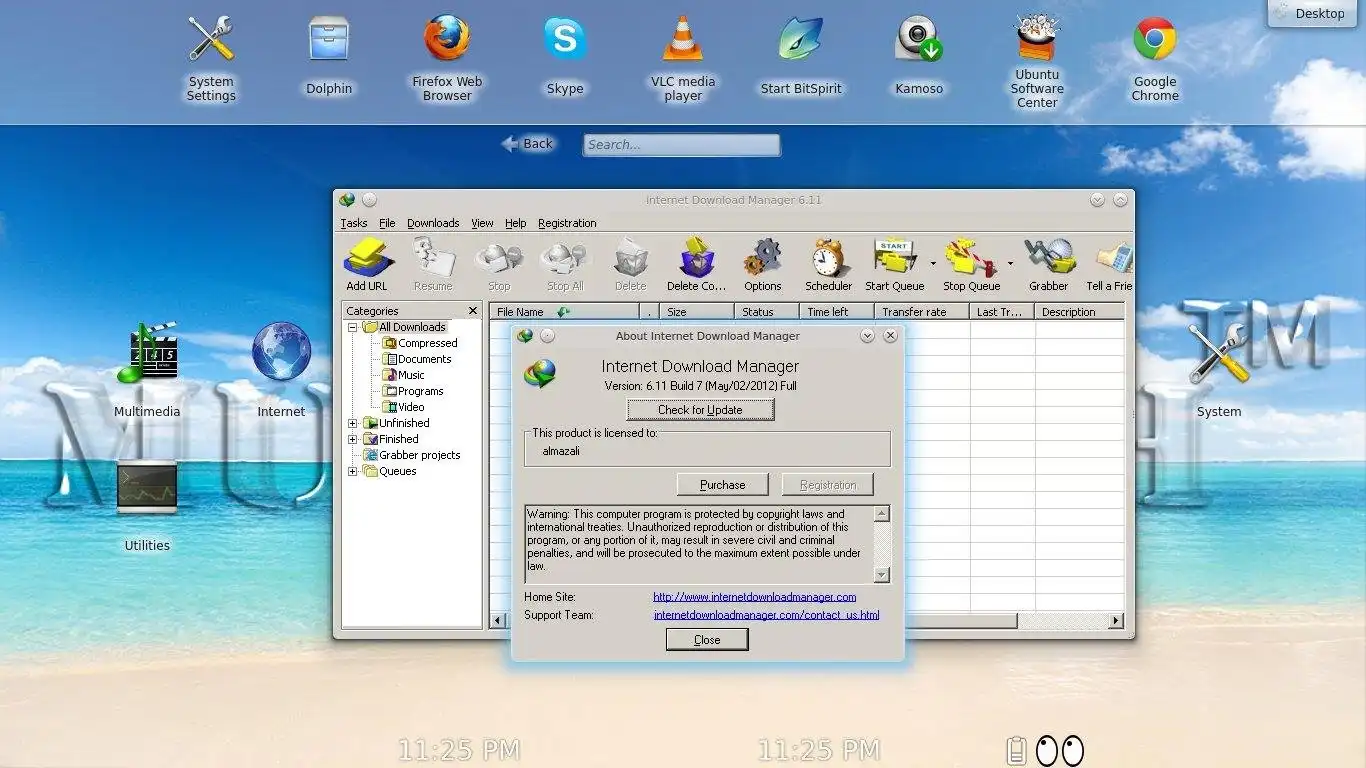This screenshot has height=768, width=1366.
Task: Click the horizontal scrollbar of download list
Action: (x=806, y=621)
